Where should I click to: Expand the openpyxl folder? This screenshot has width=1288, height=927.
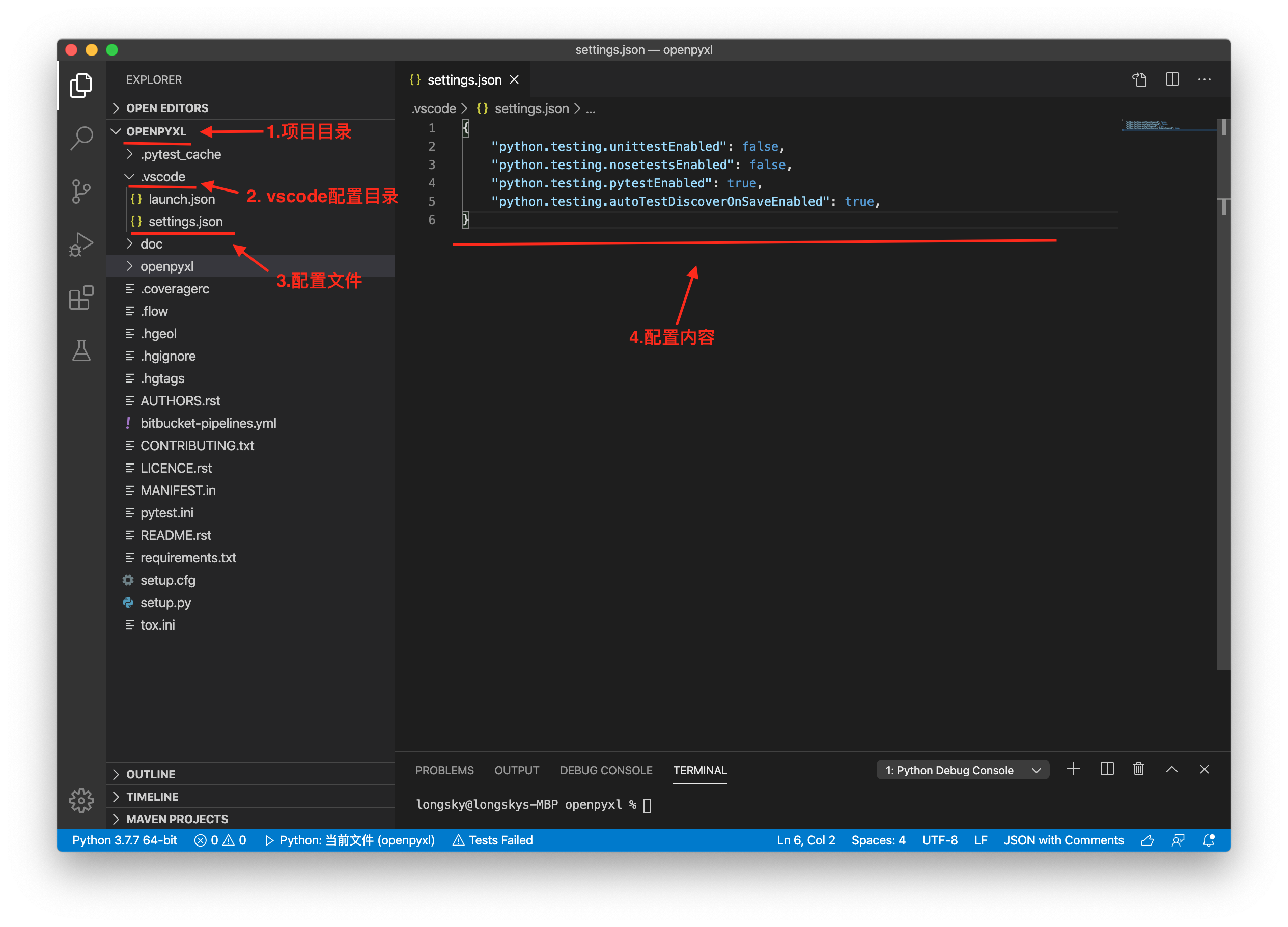pos(250,266)
